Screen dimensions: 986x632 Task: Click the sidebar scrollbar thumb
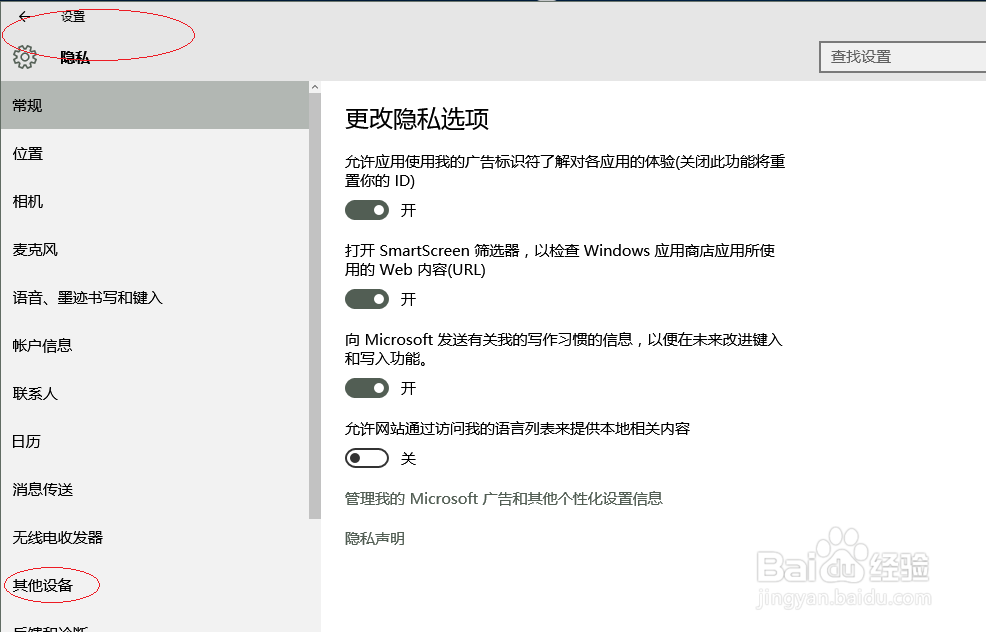(315, 306)
